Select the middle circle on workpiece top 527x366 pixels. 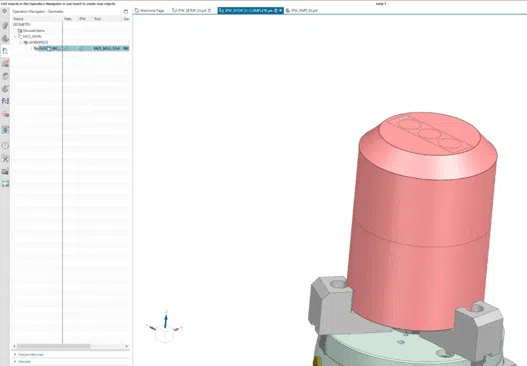(429, 134)
